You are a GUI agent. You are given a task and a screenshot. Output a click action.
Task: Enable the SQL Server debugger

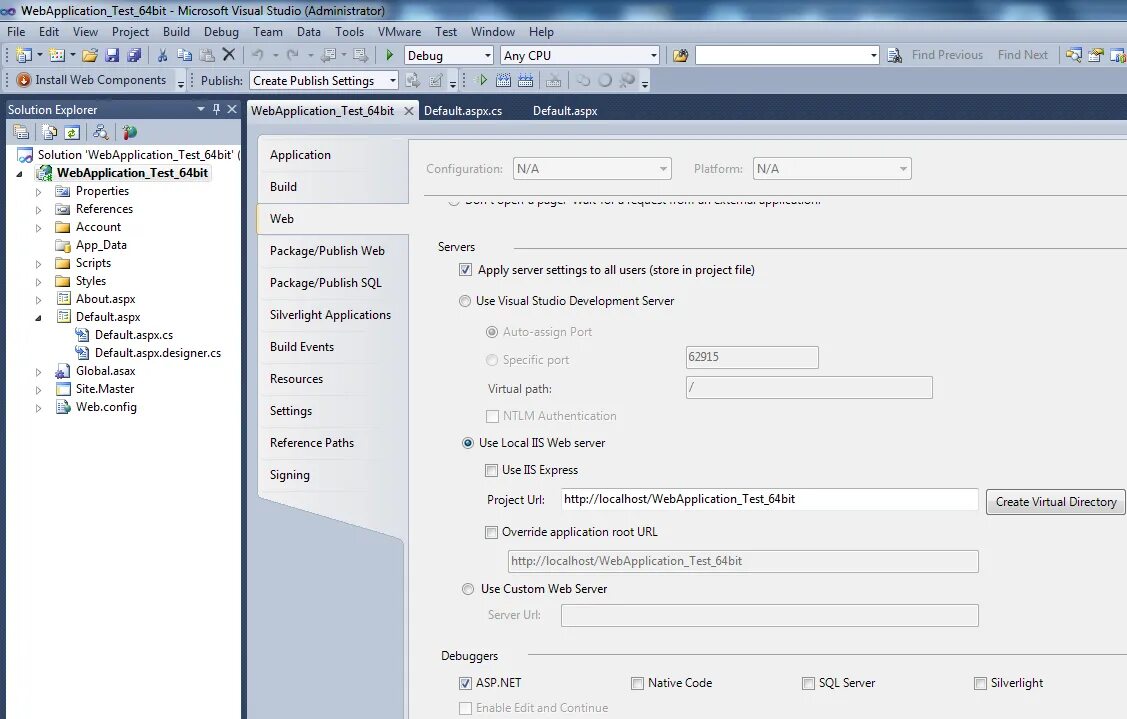[x=808, y=683]
